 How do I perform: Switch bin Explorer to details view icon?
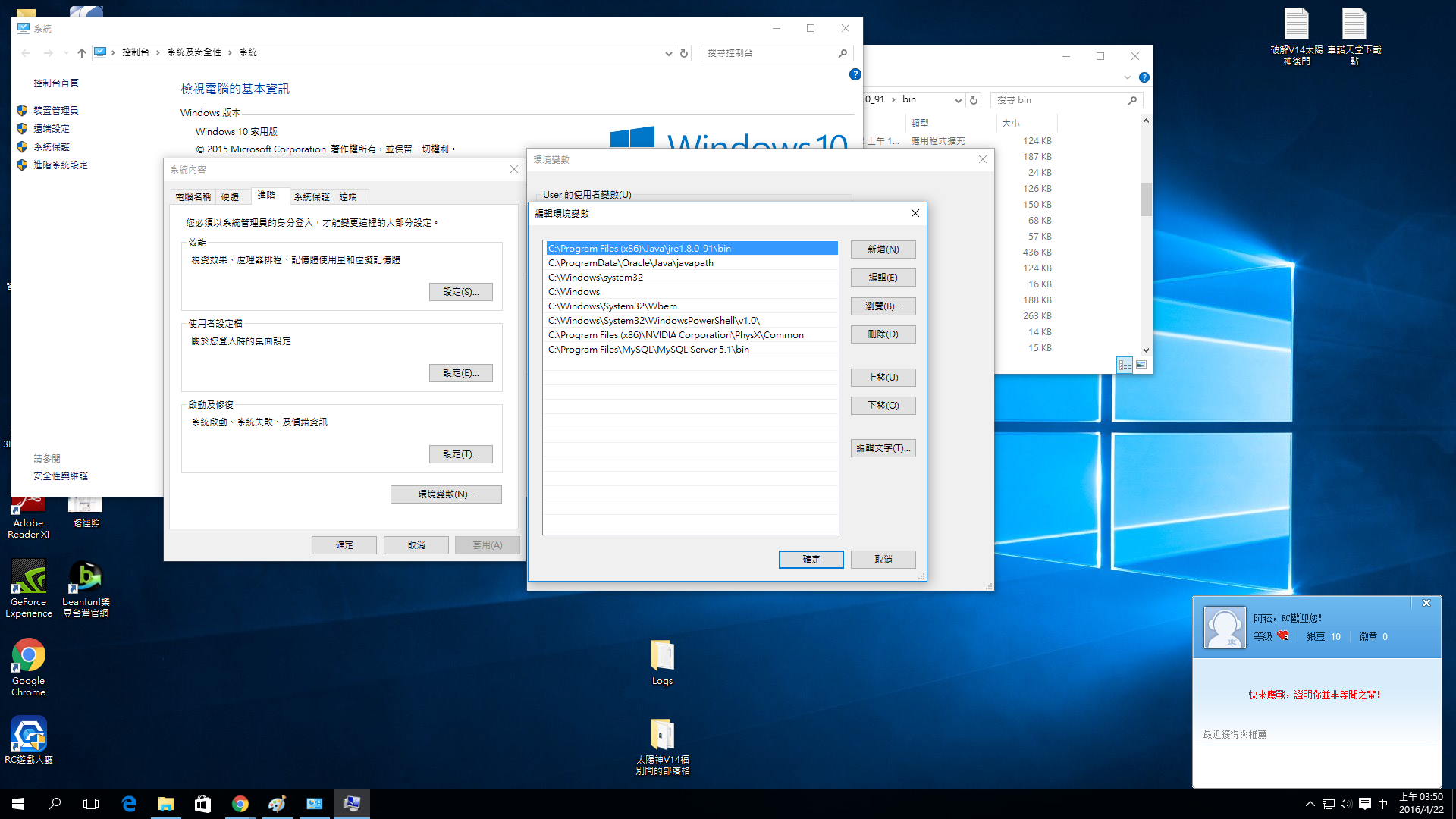[x=1125, y=365]
